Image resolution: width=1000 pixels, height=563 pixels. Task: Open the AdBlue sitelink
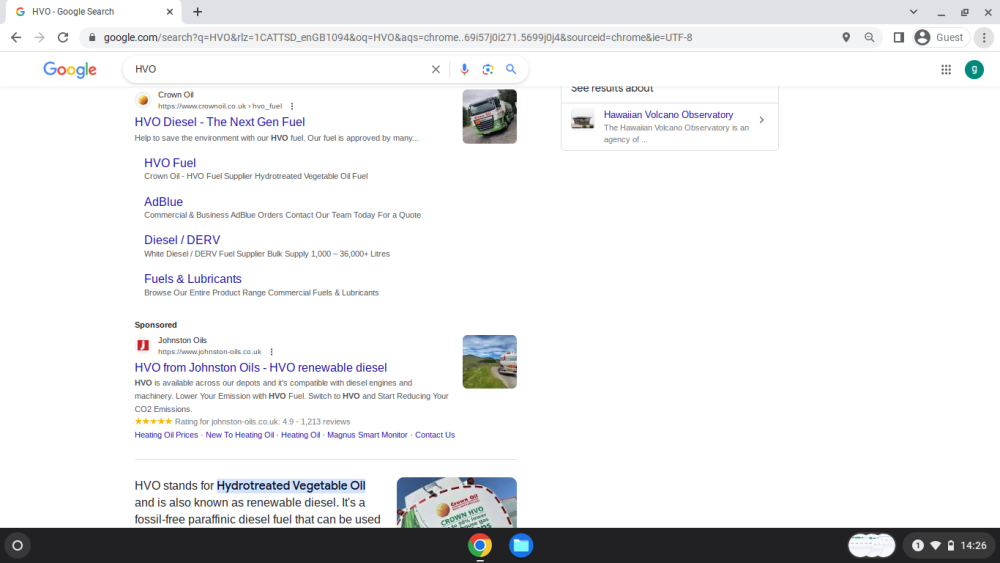(x=163, y=202)
